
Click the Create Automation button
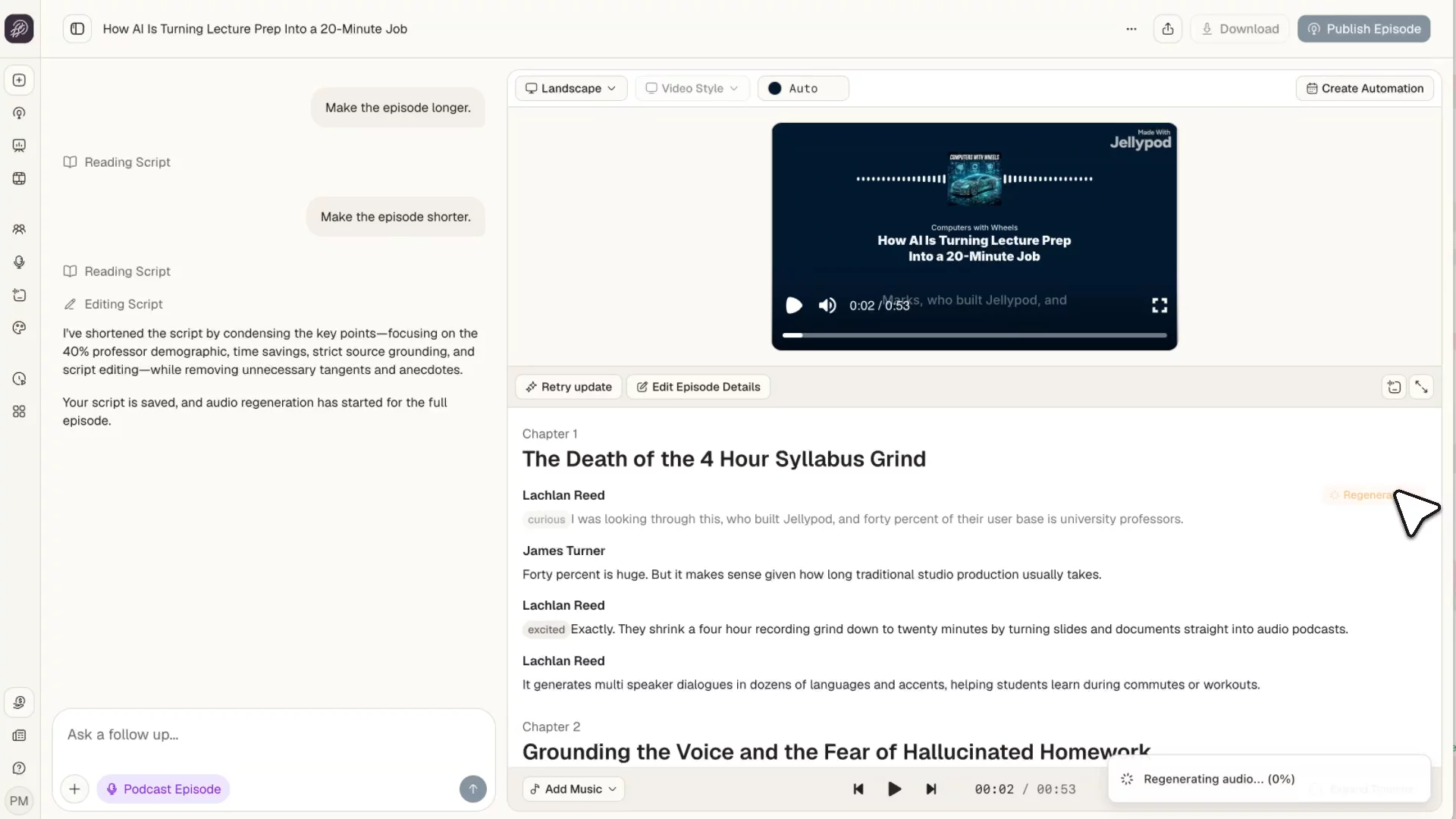tap(1364, 89)
